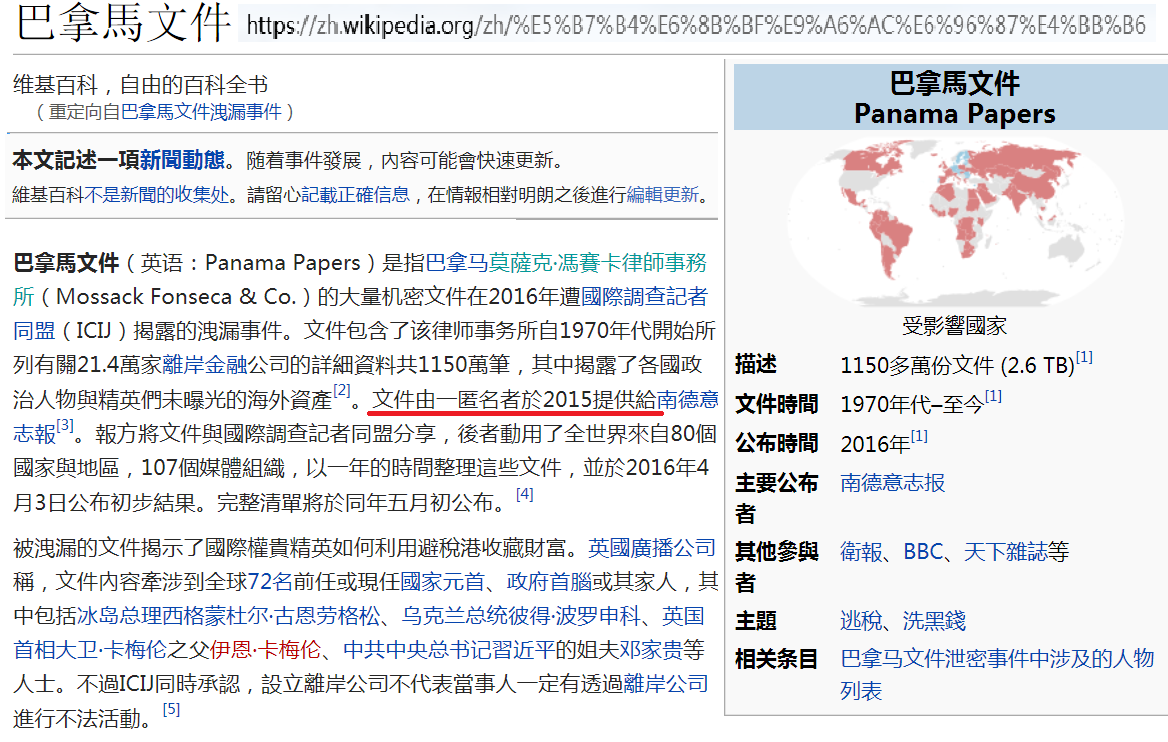Image resolution: width=1168 pixels, height=742 pixels.
Task: Click the infobox heading Panama Papers
Action: click(x=954, y=114)
